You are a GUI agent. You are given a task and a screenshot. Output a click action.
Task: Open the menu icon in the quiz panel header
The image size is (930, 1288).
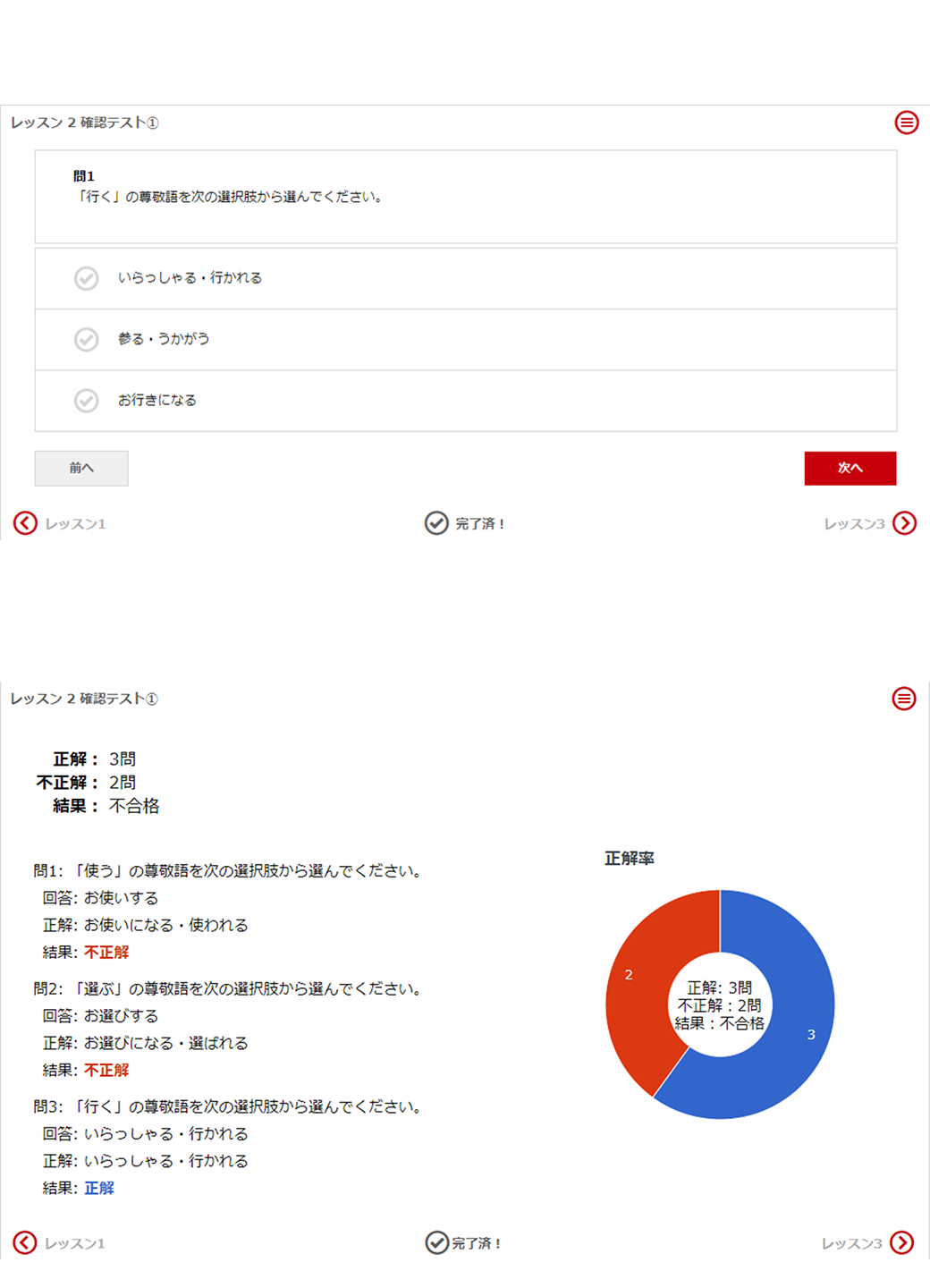tap(907, 123)
